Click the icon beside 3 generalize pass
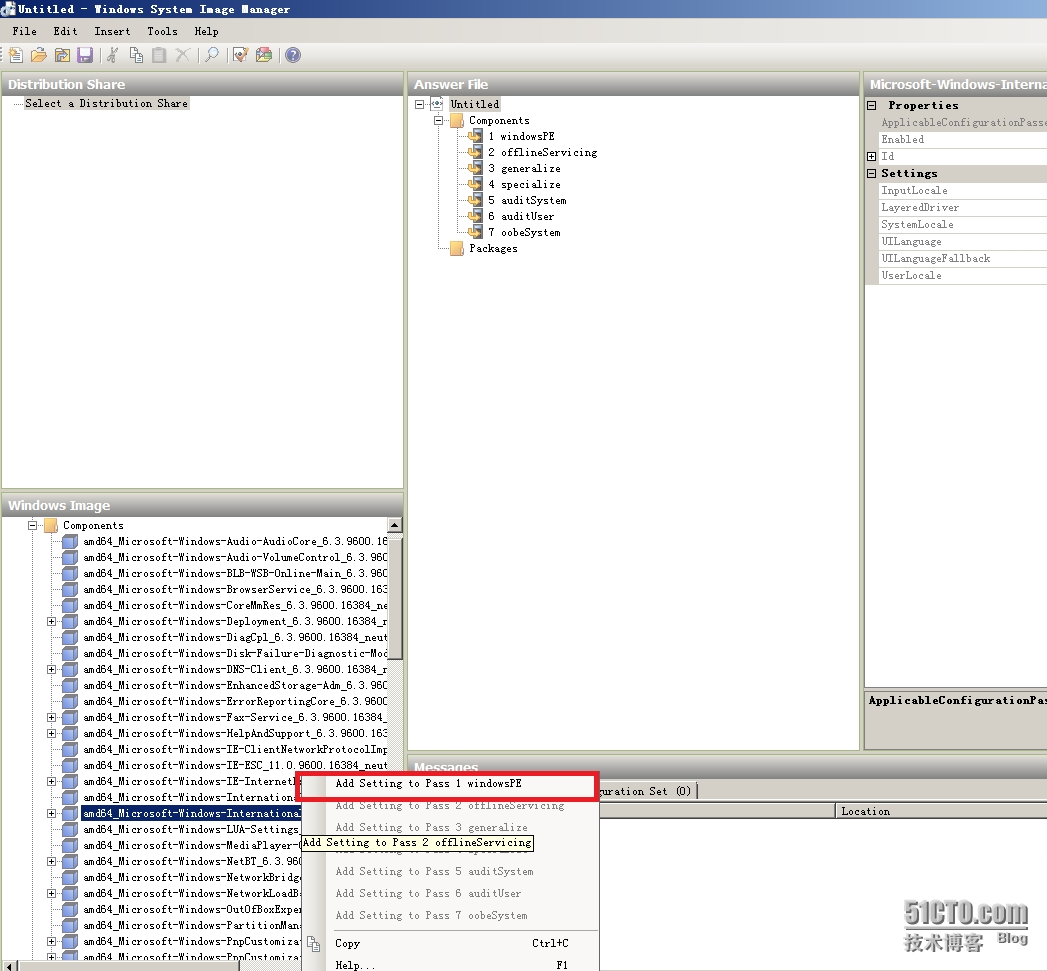1047x971 pixels. click(475, 168)
